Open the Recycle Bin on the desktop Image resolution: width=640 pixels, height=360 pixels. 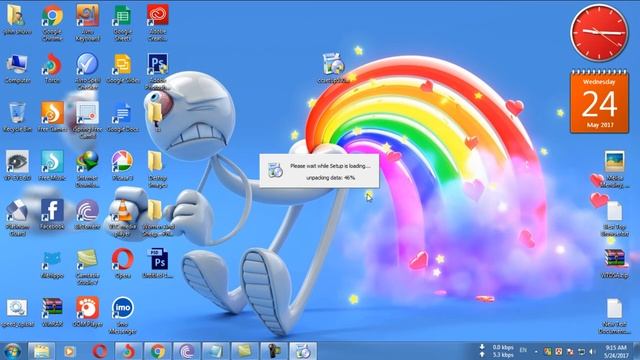click(x=17, y=118)
